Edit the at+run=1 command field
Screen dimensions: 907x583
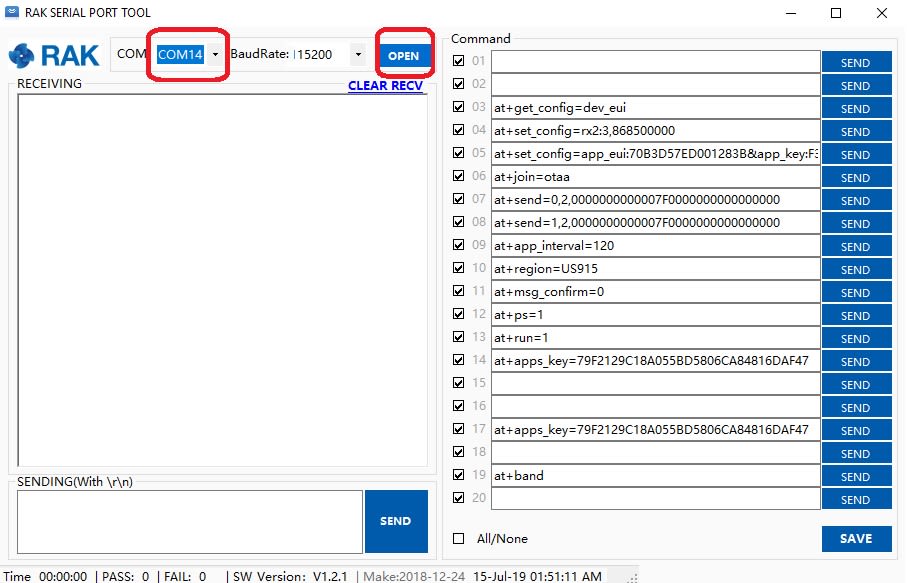(655, 337)
